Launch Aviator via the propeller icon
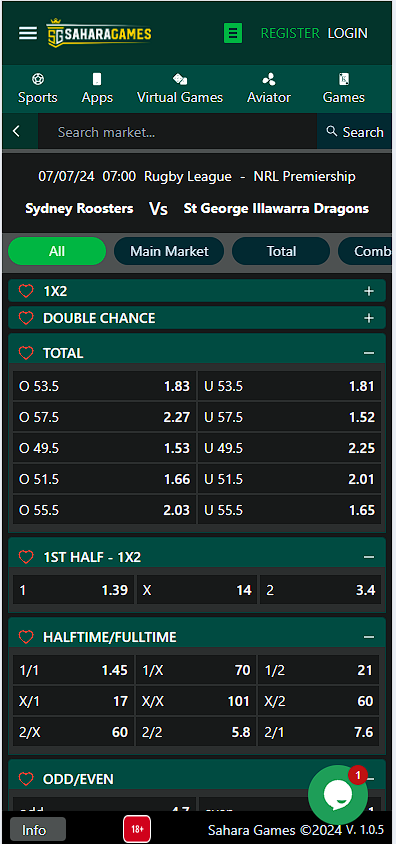The height and width of the screenshot is (844, 396). 269,80
